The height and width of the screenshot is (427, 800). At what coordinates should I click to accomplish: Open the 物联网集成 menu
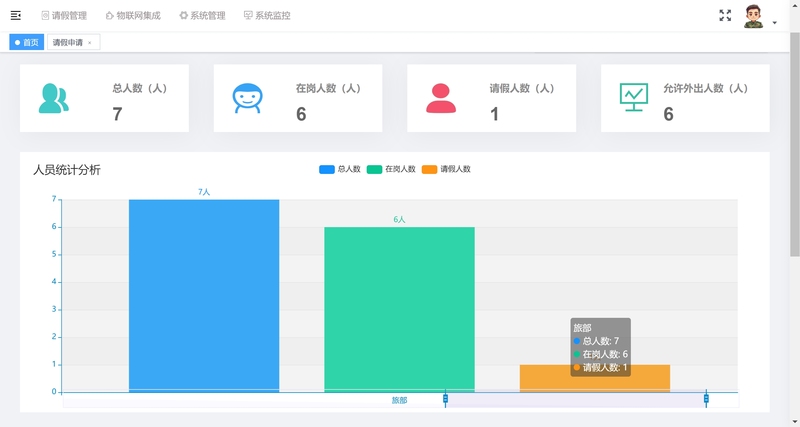click(133, 16)
